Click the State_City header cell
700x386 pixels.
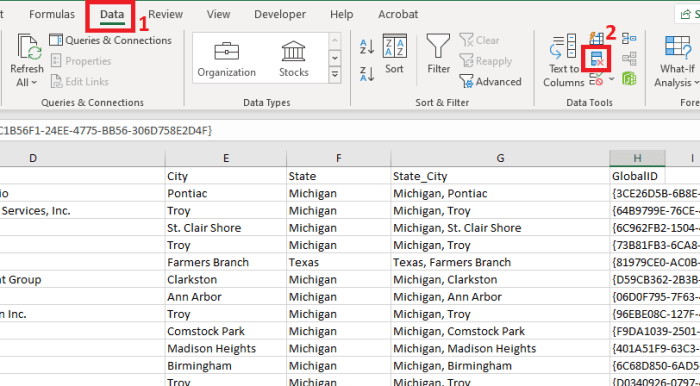(500, 176)
